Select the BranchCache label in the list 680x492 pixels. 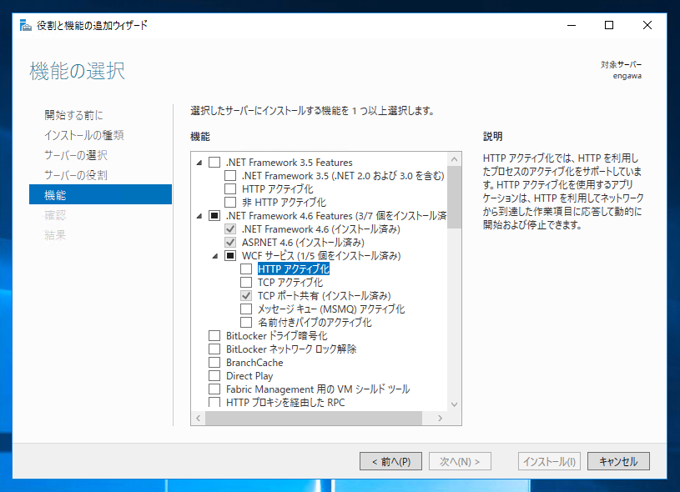[255, 362]
